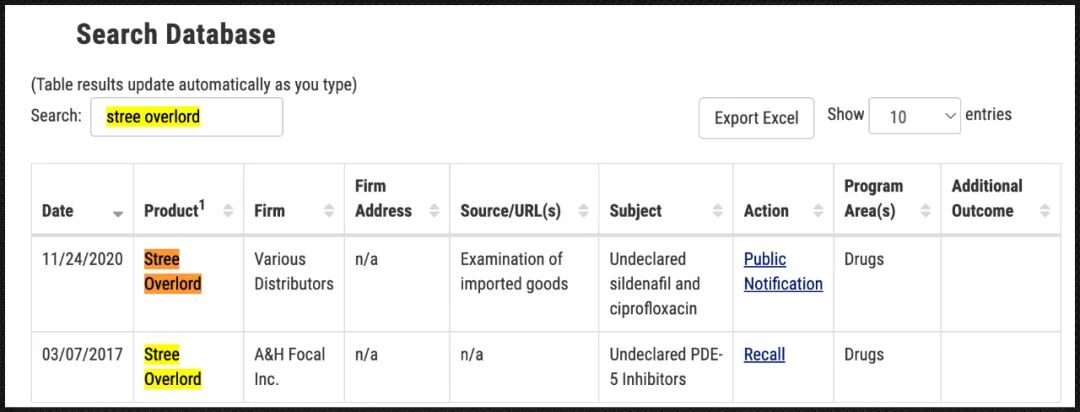The height and width of the screenshot is (412, 1080).
Task: Click the A&H Focal Inc. firm cell
Action: coord(294,367)
